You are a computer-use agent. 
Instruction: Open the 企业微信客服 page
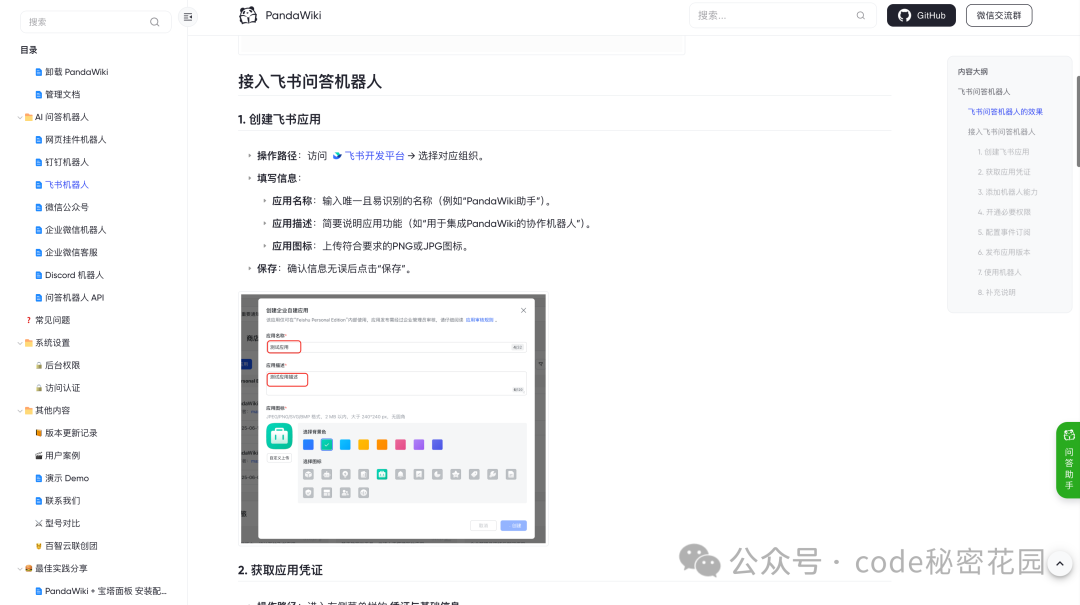(x=72, y=252)
